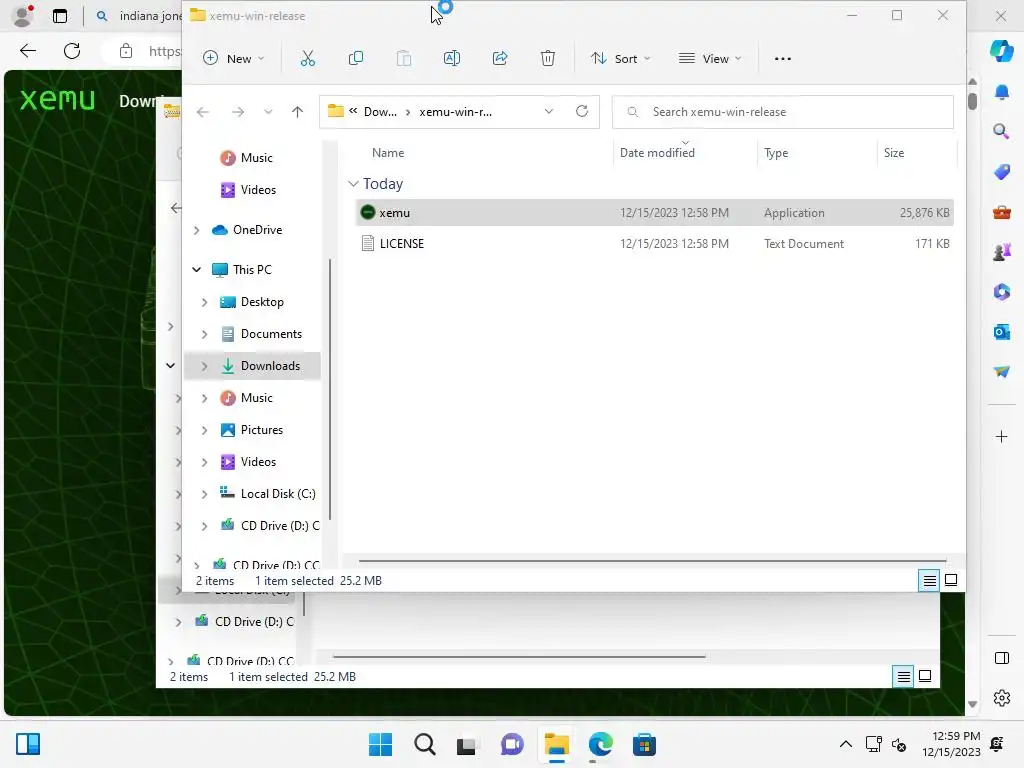
Task: Click browser back arrow button
Action: coord(28,51)
